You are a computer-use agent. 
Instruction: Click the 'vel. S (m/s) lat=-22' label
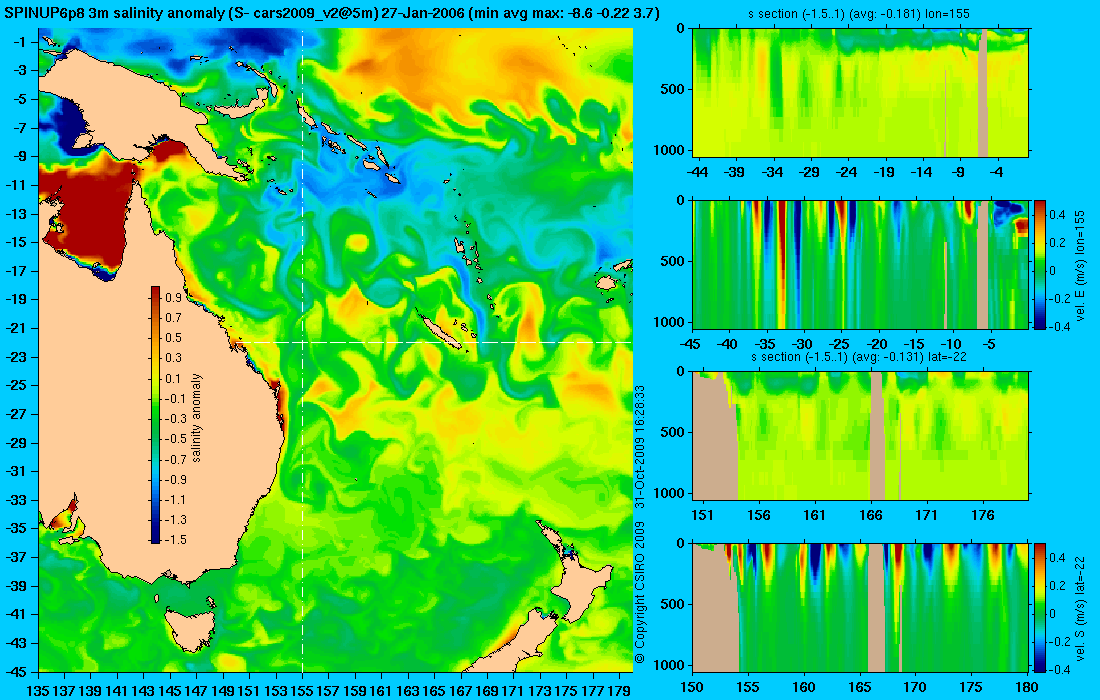pyautogui.click(x=1080, y=607)
